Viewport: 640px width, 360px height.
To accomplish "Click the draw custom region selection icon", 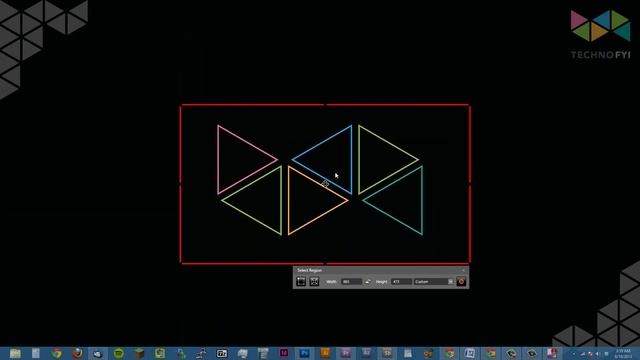I will pos(301,282).
